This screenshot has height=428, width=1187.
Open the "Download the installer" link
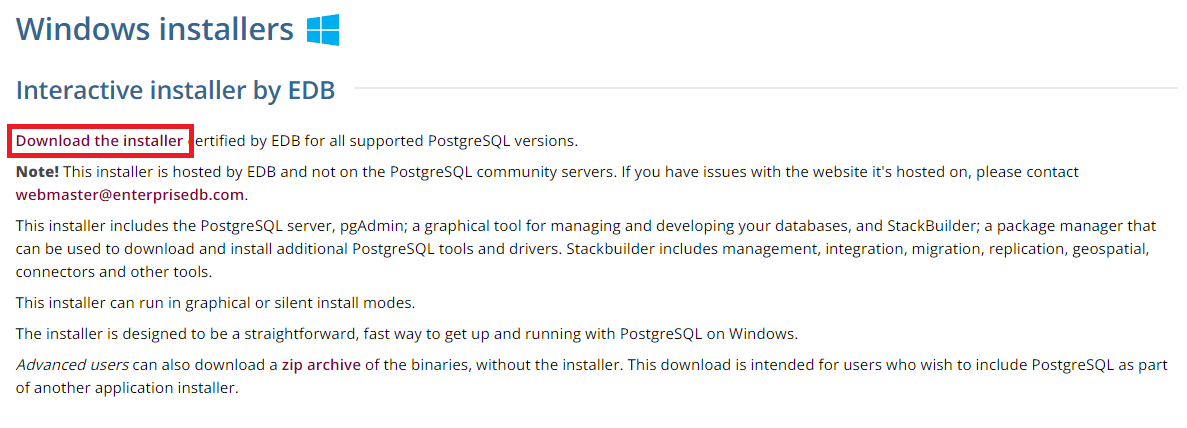99,141
